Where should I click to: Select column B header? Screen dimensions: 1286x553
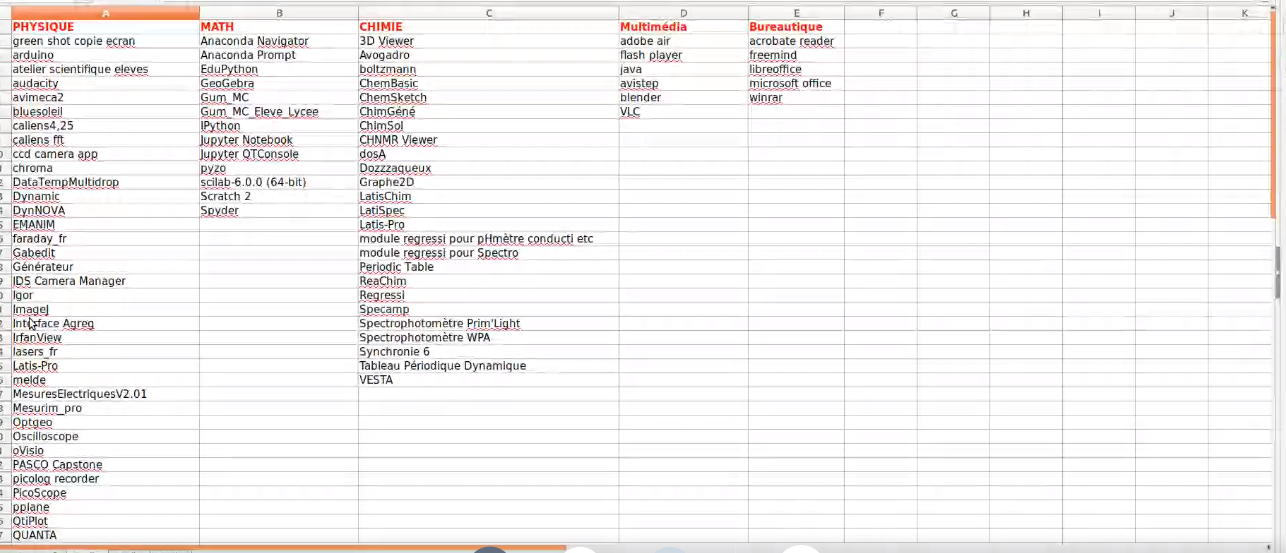click(279, 13)
